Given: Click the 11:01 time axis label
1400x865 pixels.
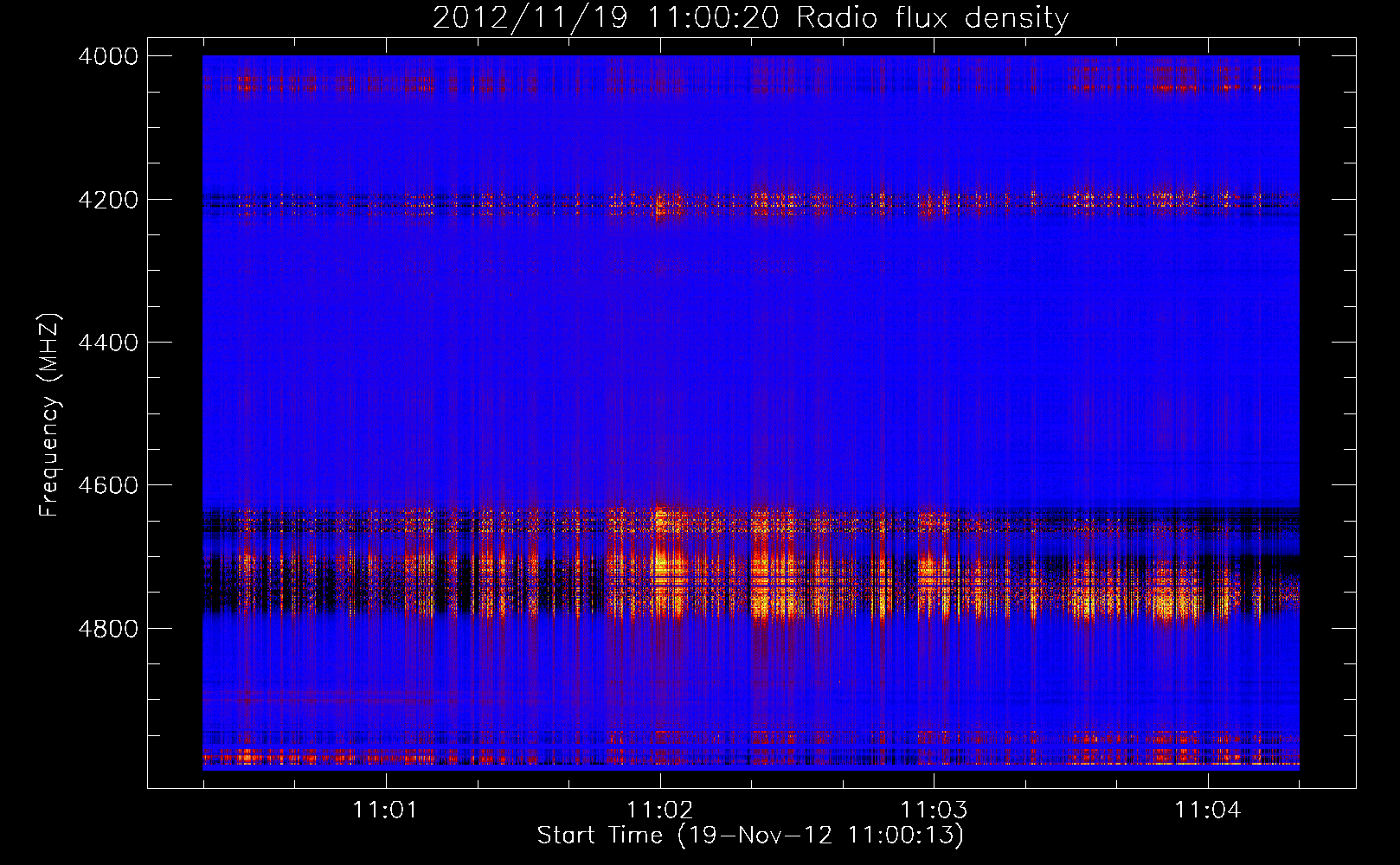Looking at the screenshot, I should pos(386,811).
